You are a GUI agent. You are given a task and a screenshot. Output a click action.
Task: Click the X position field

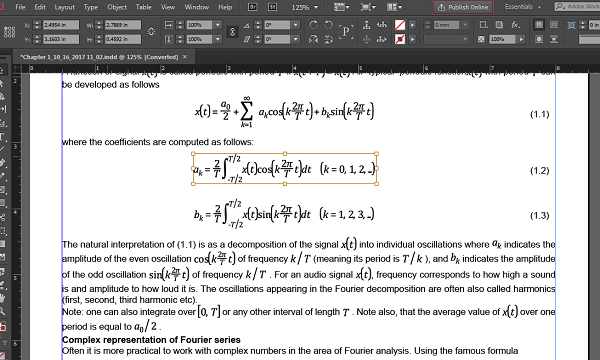coord(61,25)
